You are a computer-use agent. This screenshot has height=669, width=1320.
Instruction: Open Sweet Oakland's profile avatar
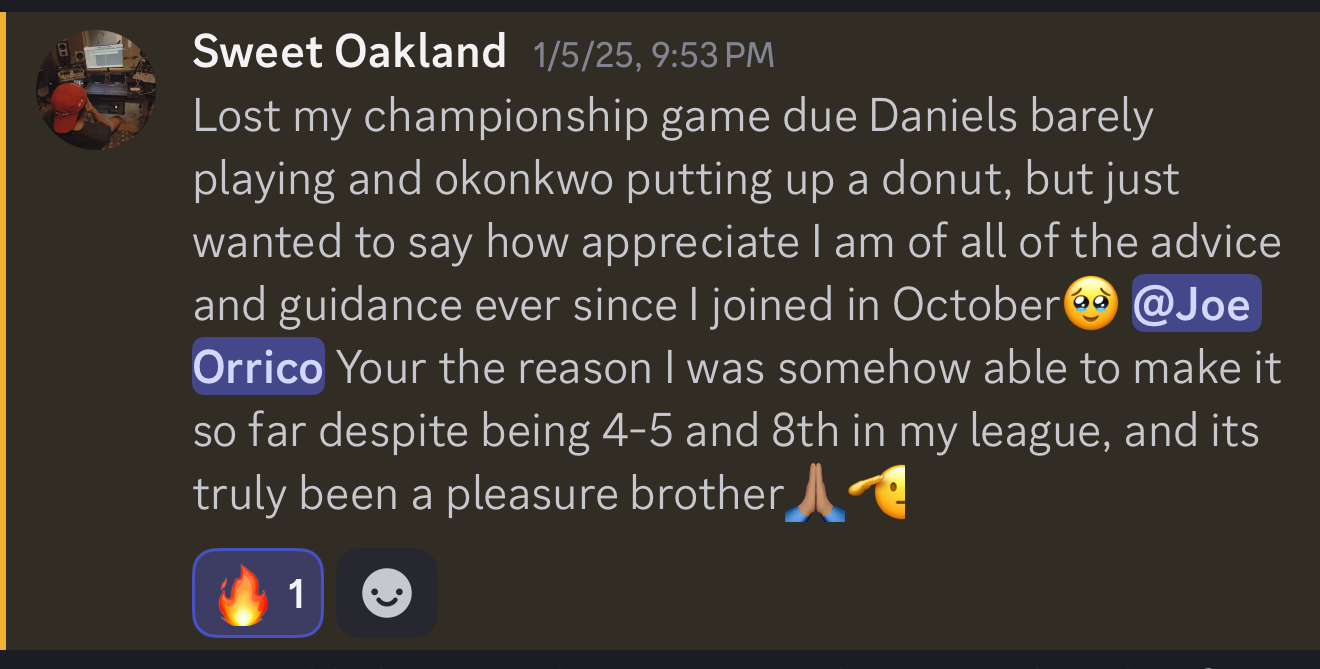[97, 90]
